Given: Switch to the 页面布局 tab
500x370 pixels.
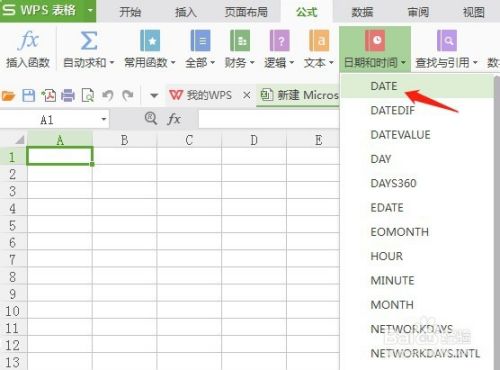Looking at the screenshot, I should point(246,12).
